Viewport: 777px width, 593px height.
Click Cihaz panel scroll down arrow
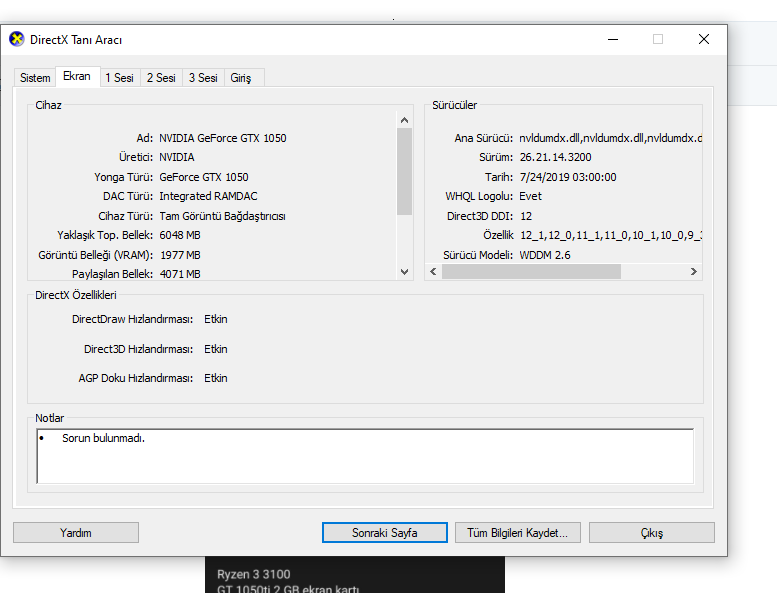coord(404,271)
